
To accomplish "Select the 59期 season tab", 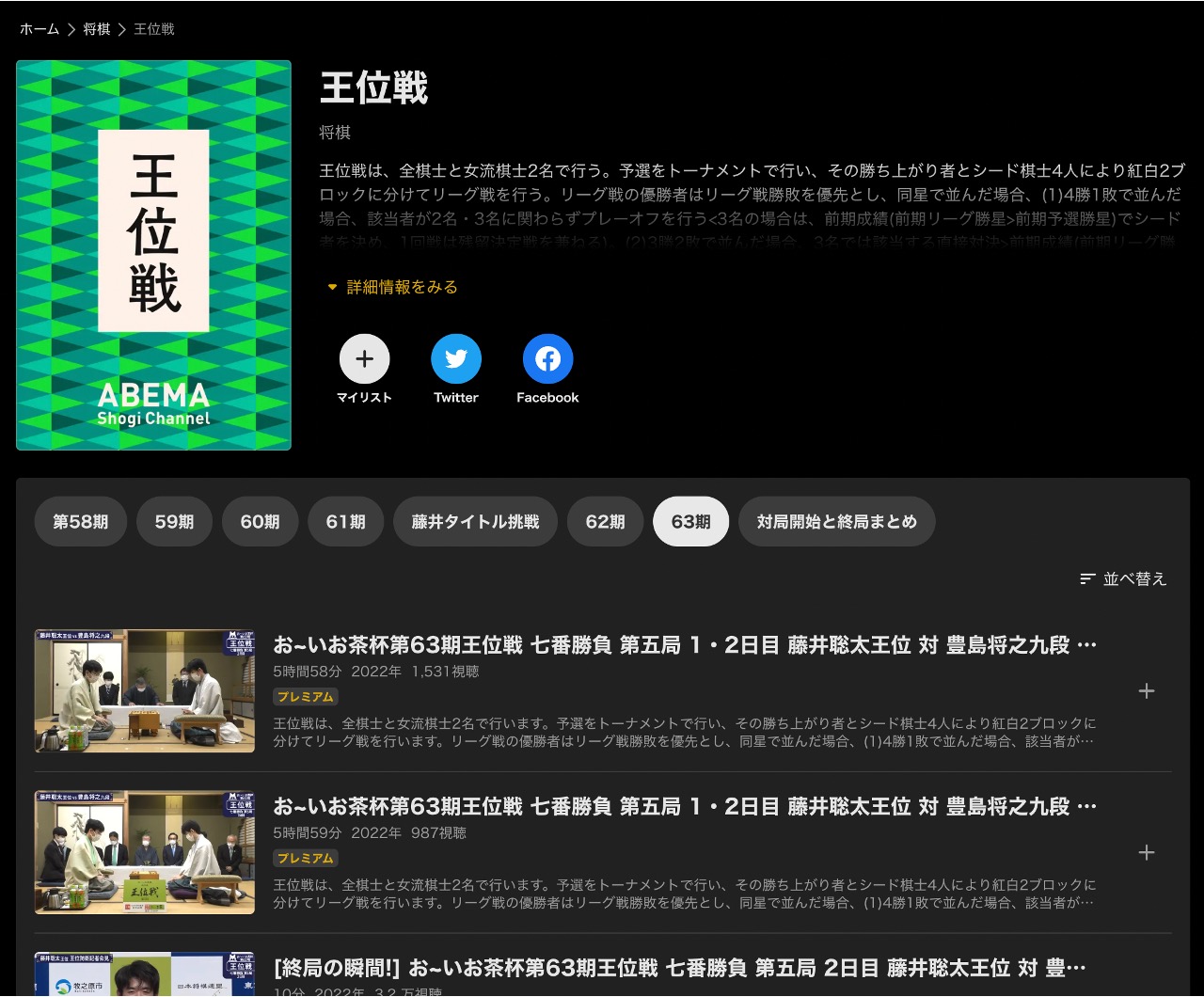I will (174, 521).
